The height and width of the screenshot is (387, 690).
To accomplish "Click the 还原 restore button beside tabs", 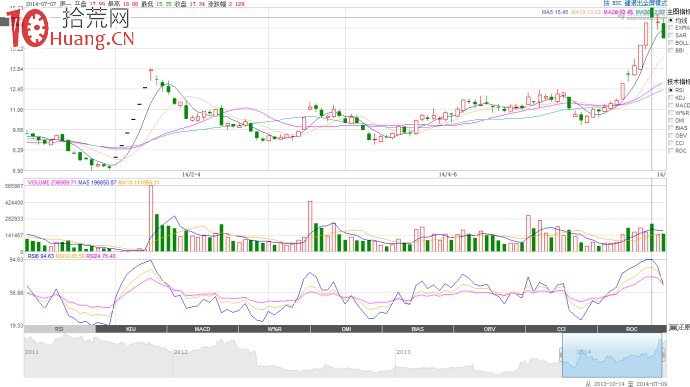I will coord(679,328).
